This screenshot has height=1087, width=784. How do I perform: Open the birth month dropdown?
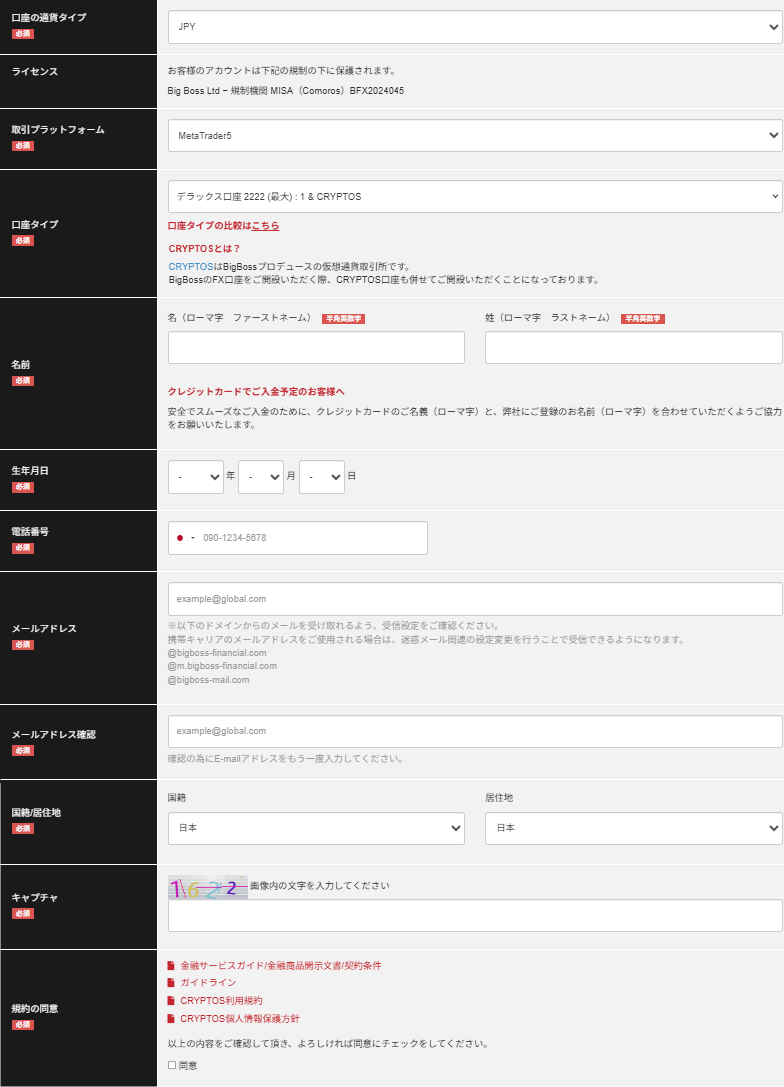(261, 477)
